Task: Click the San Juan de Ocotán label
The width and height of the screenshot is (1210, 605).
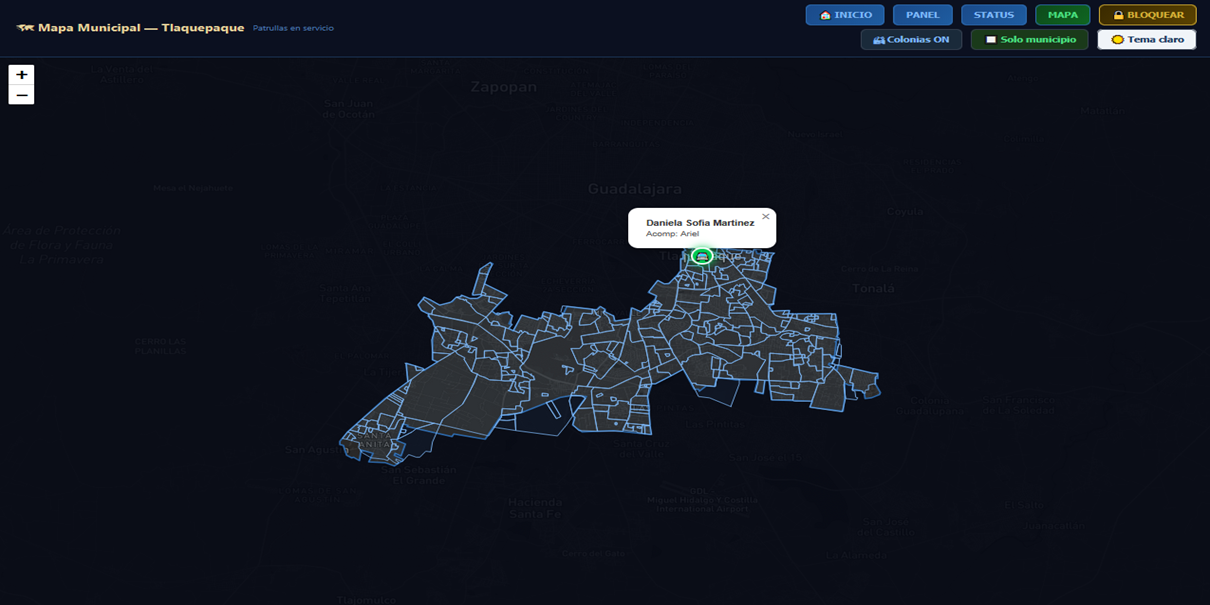Action: tap(348, 109)
